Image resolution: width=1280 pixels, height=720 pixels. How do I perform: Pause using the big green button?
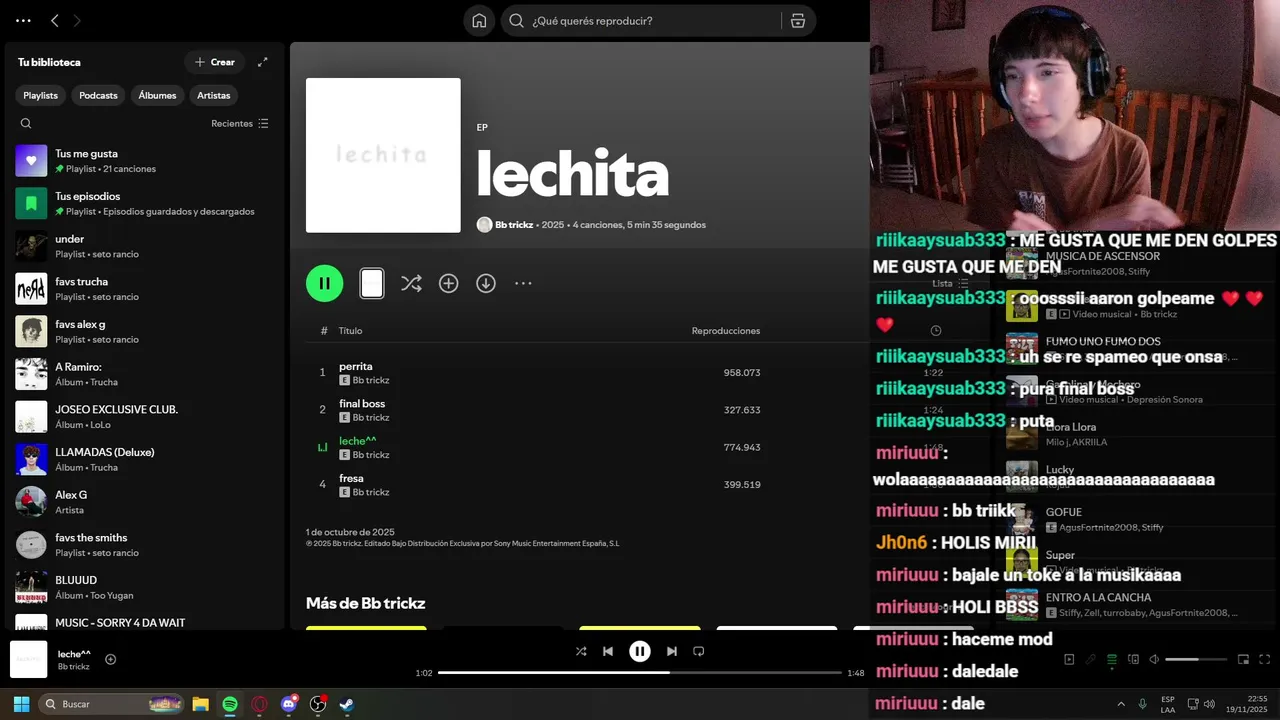[x=324, y=283]
